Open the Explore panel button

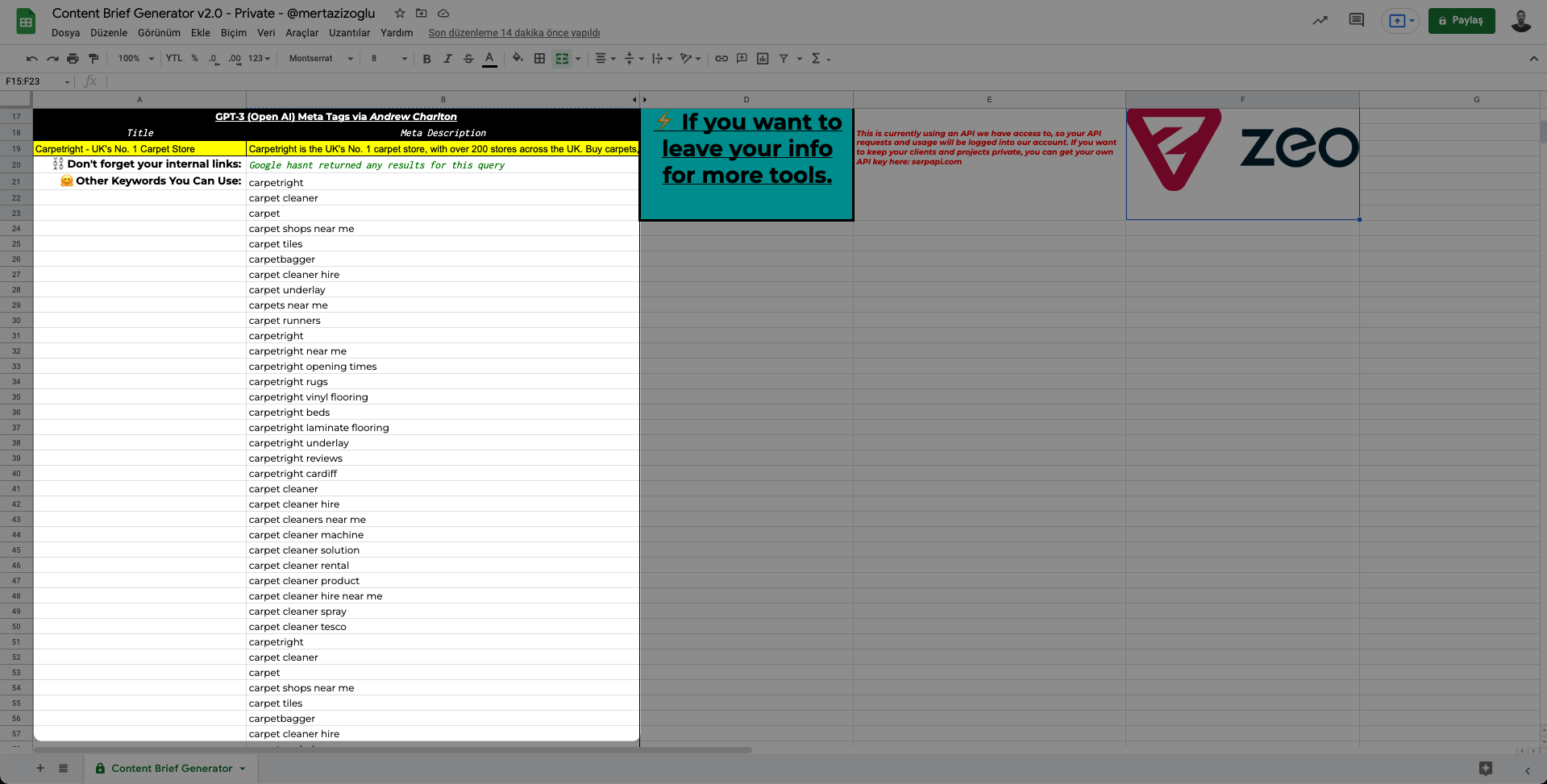(1486, 769)
